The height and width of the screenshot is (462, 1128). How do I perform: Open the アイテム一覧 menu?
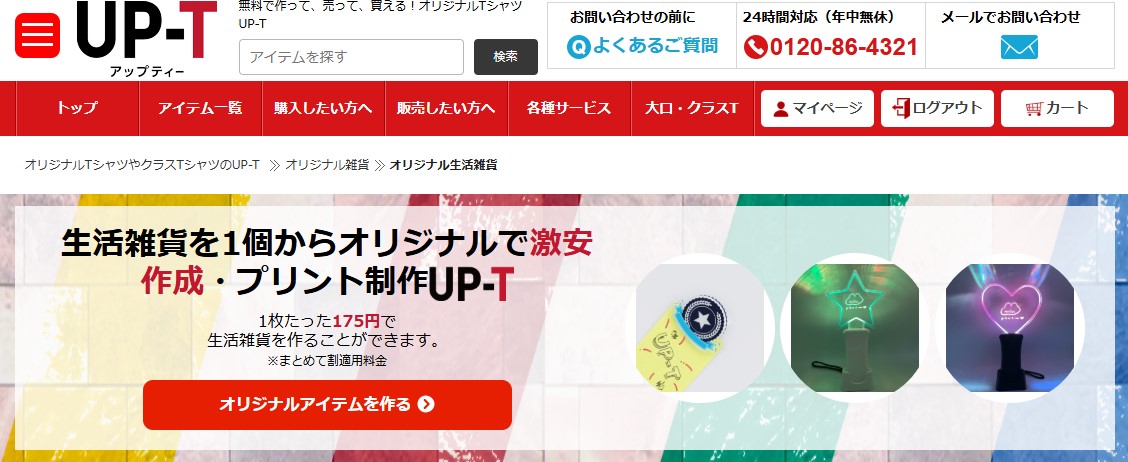point(200,108)
